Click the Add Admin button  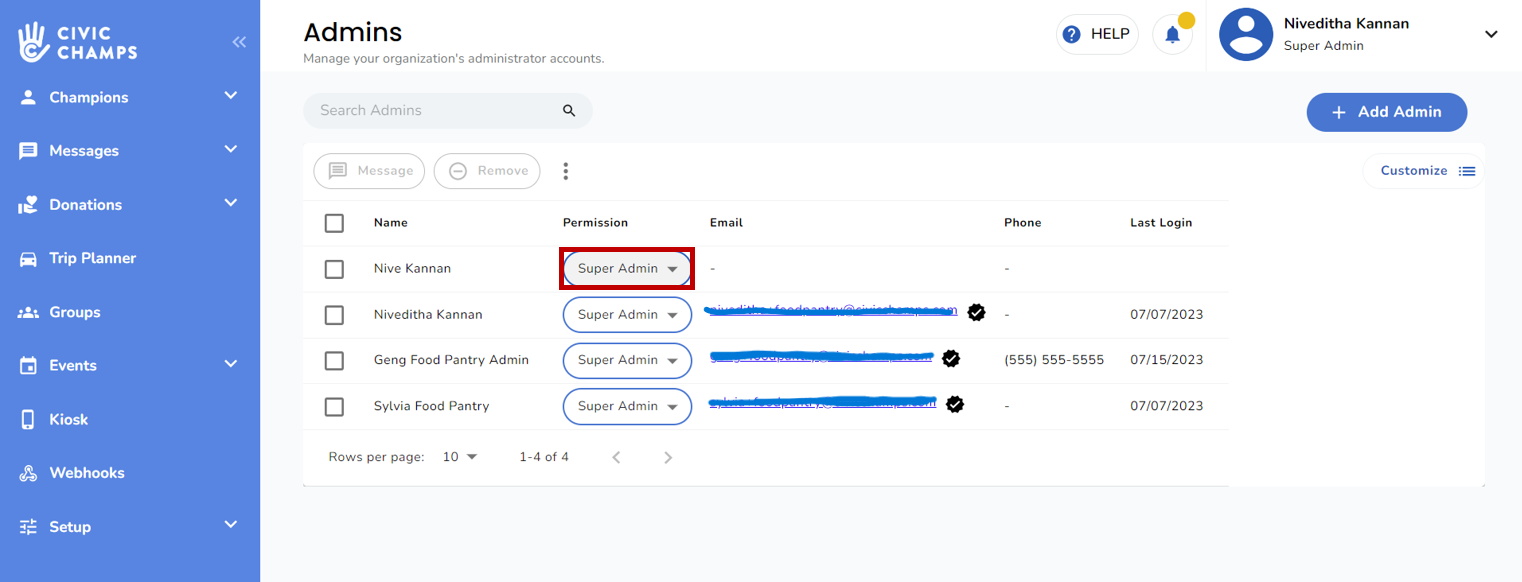(x=1386, y=112)
